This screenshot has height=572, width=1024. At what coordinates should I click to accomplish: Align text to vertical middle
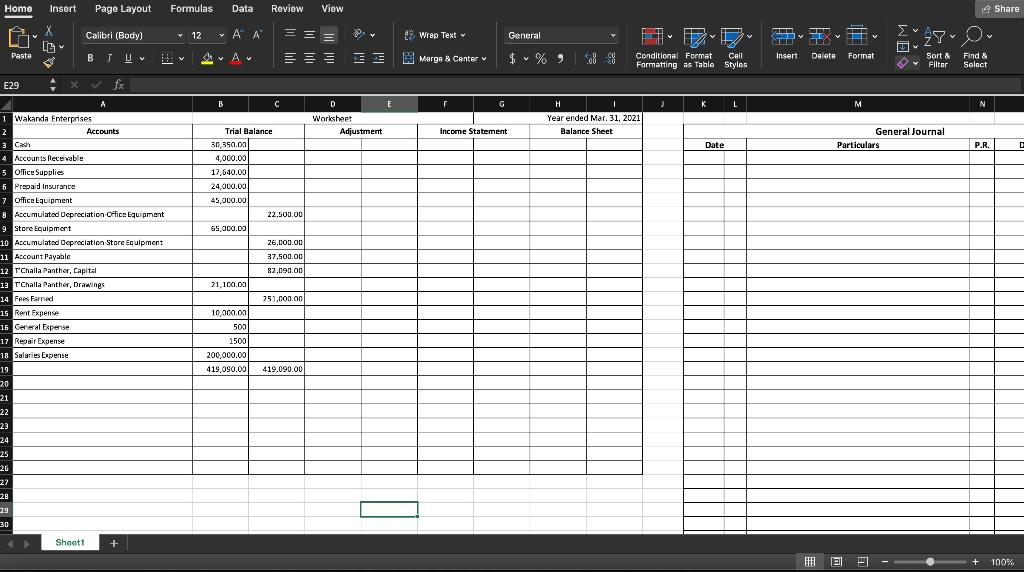310,35
